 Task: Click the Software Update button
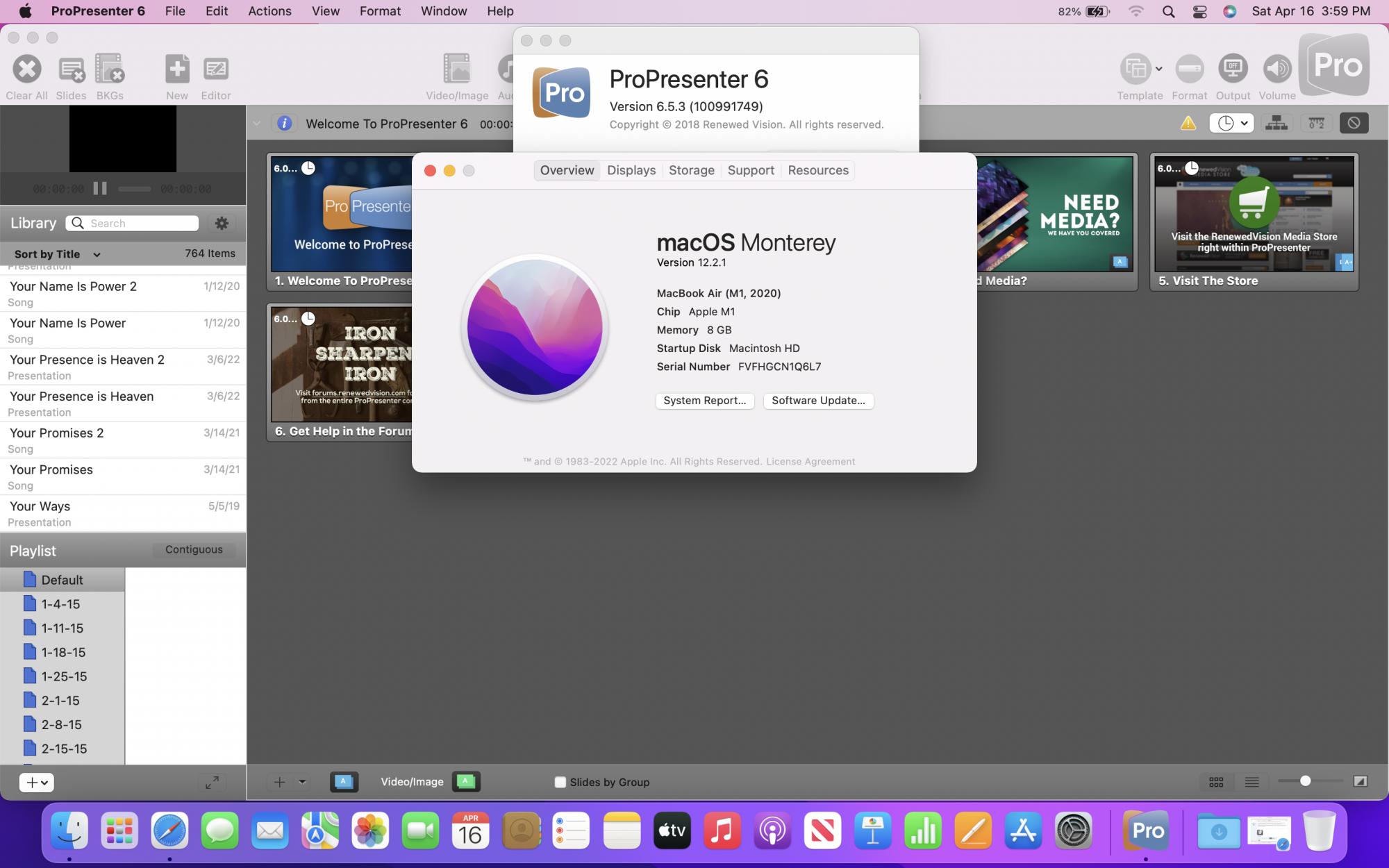coord(818,401)
